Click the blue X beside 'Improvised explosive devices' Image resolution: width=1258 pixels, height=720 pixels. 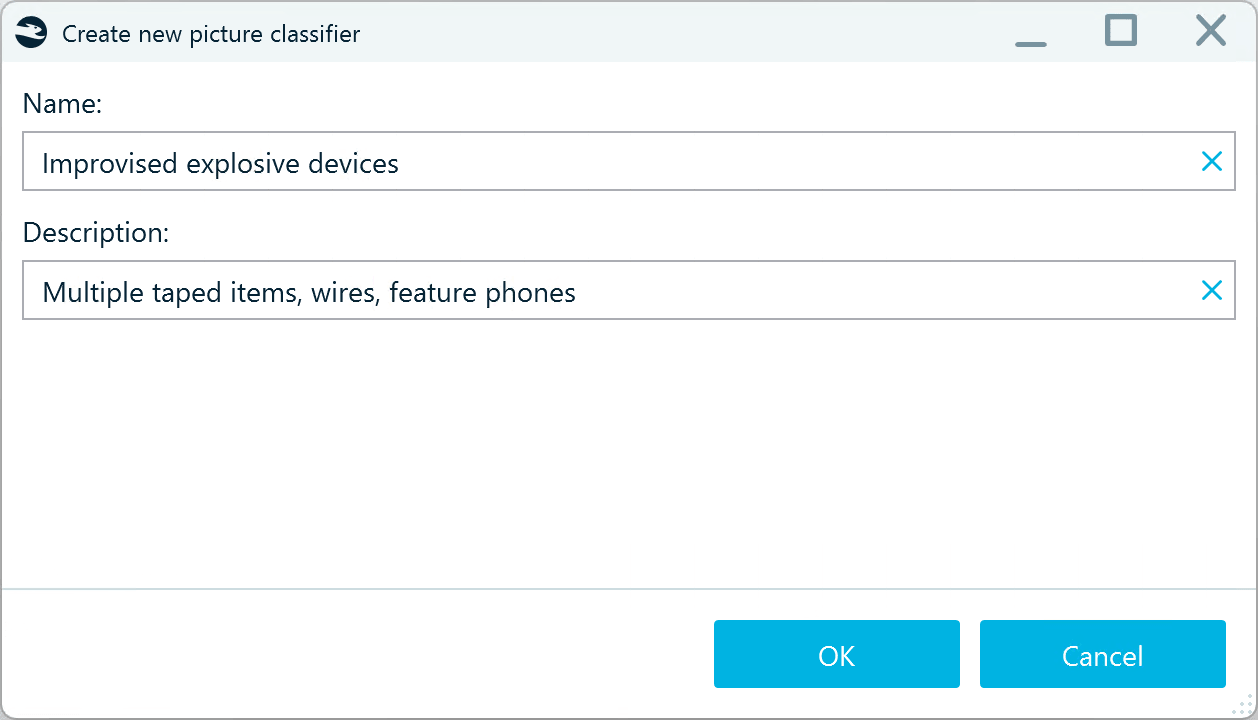(x=1212, y=161)
